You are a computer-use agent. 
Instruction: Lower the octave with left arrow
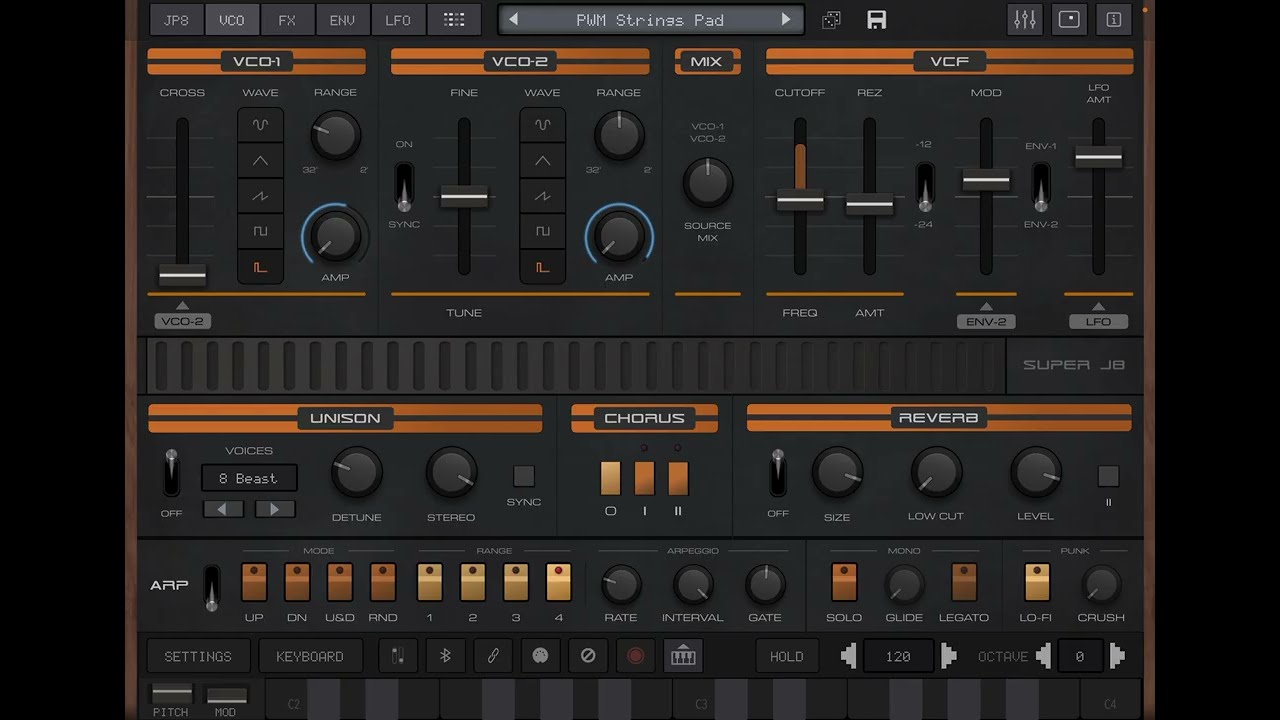point(1044,656)
